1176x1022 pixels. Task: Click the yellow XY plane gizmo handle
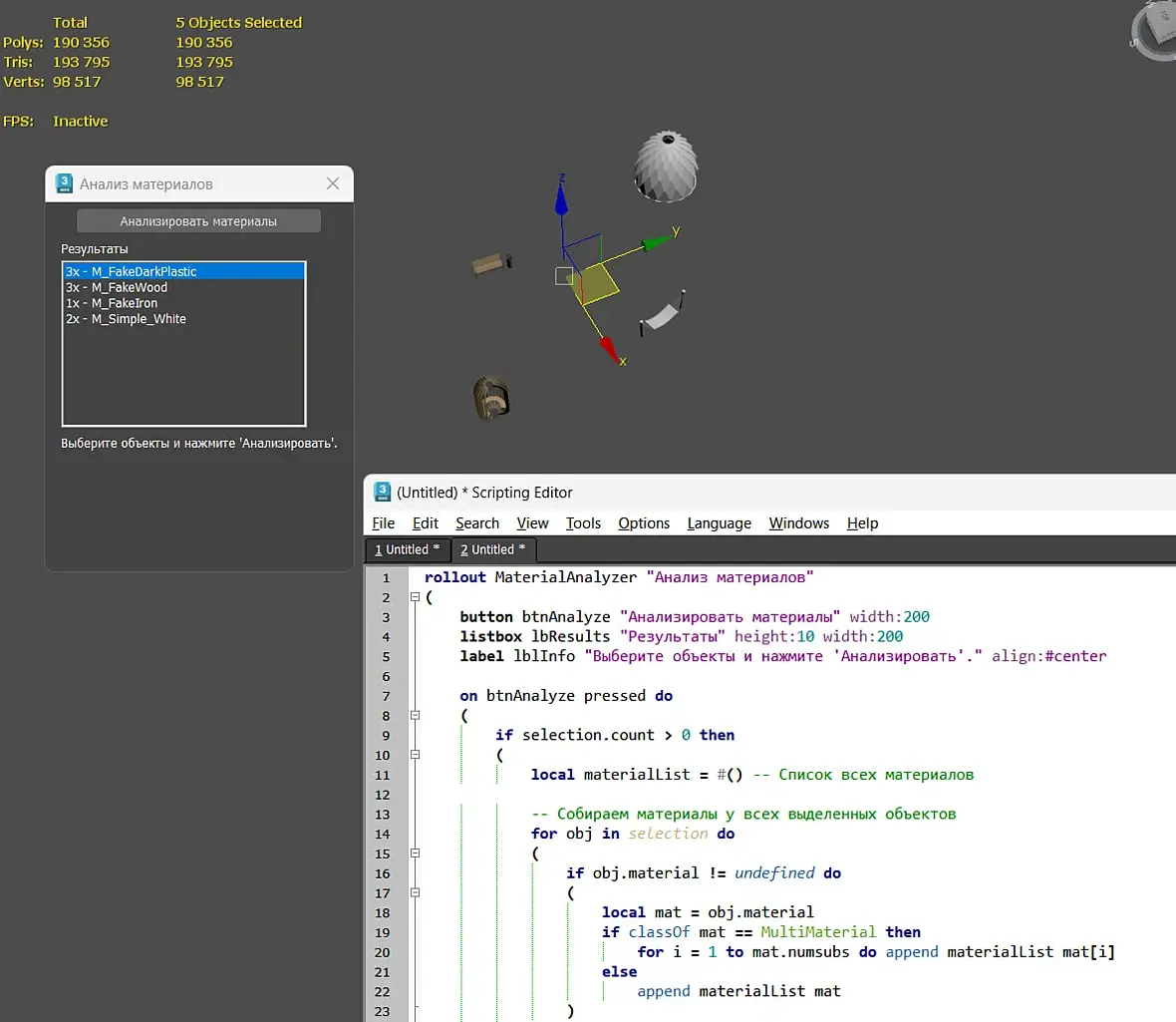598,283
